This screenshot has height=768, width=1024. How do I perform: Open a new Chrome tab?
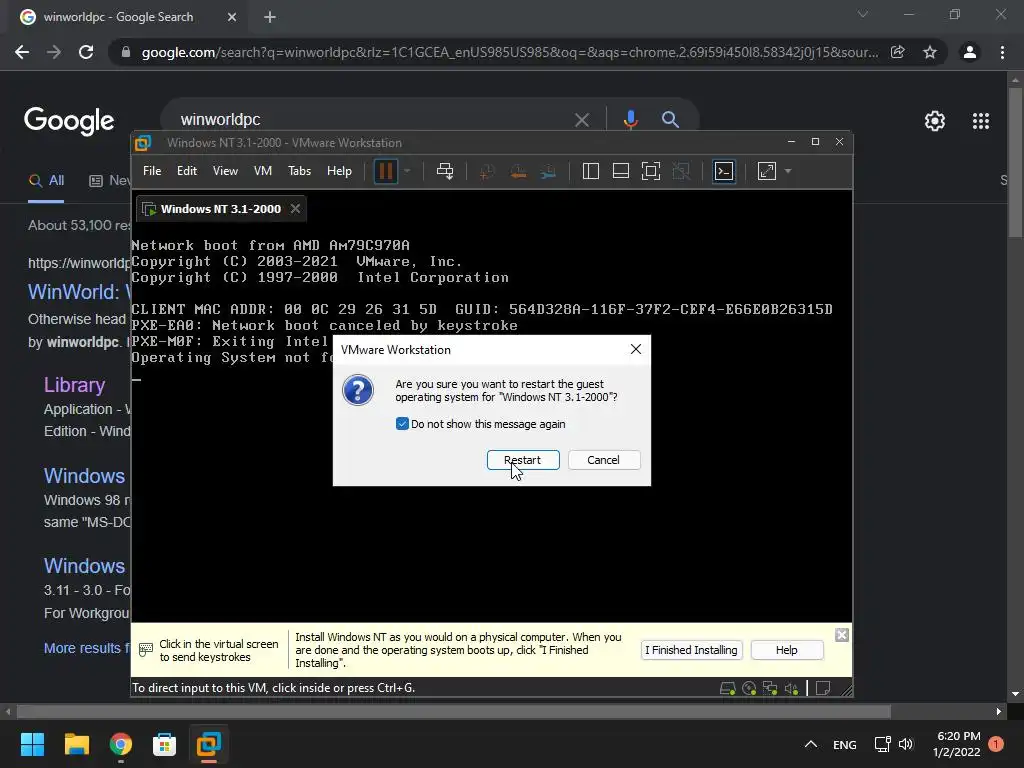coord(270,17)
